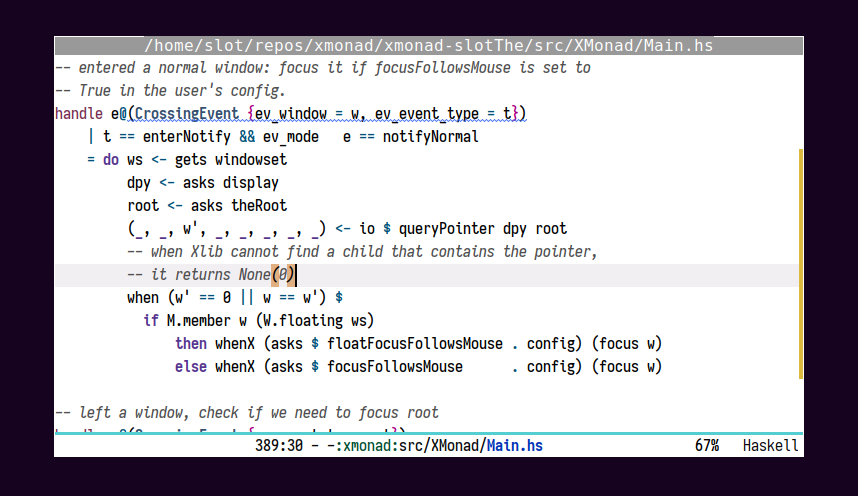Click the Haskell major mode indicator
Image resolution: width=858 pixels, height=496 pixels.
click(x=770, y=446)
